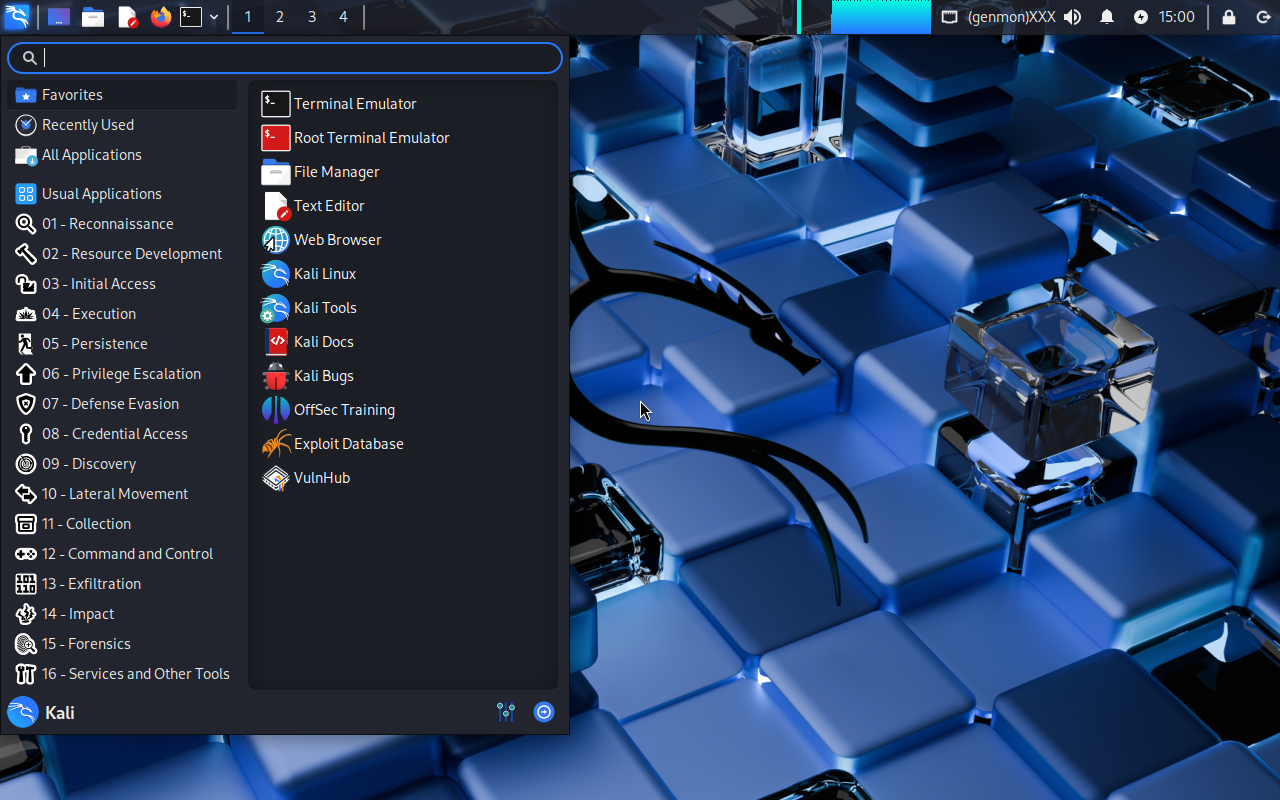Select All Applications category
The image size is (1280, 800).
click(x=122, y=155)
